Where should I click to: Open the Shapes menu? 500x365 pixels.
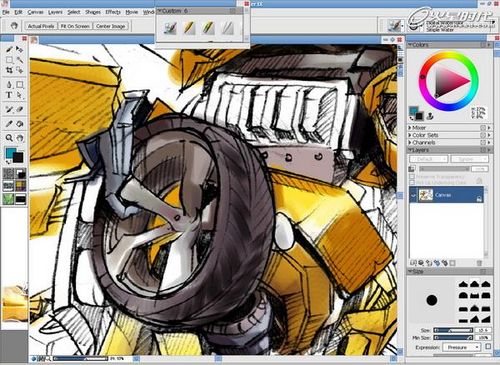[93, 12]
